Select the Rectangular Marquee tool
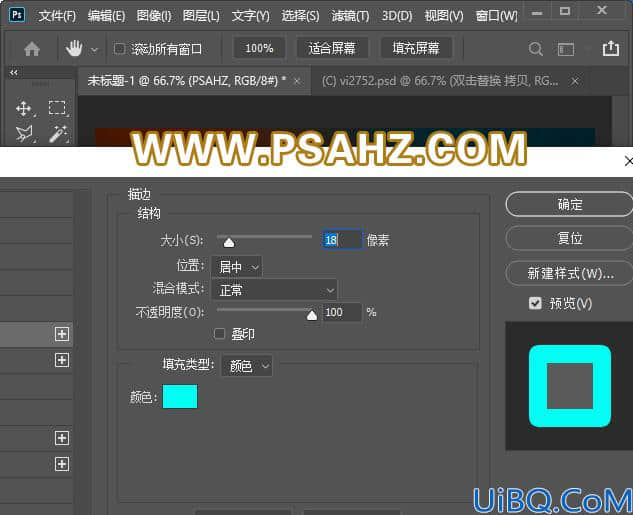633x515 pixels. 57,108
